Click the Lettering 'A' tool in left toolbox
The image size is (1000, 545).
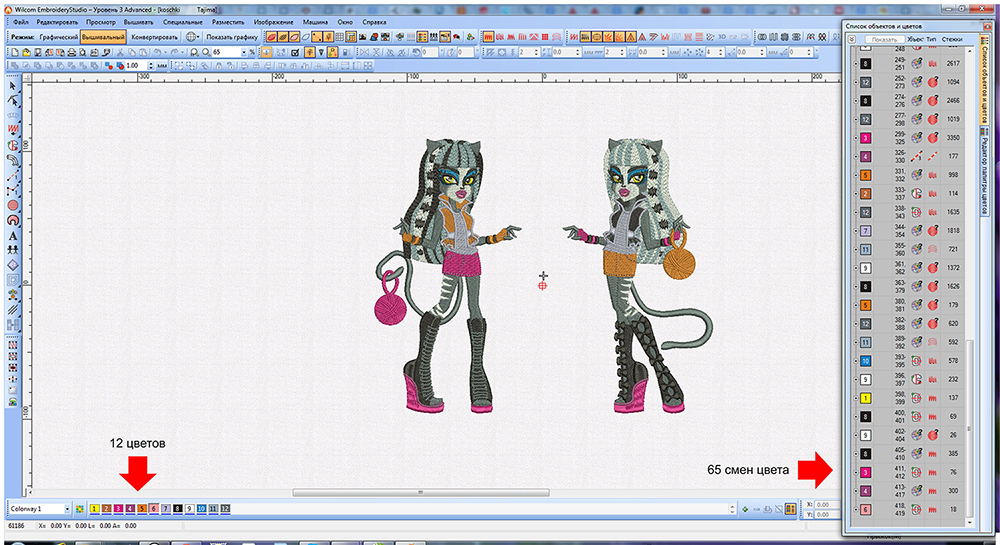pyautogui.click(x=13, y=237)
